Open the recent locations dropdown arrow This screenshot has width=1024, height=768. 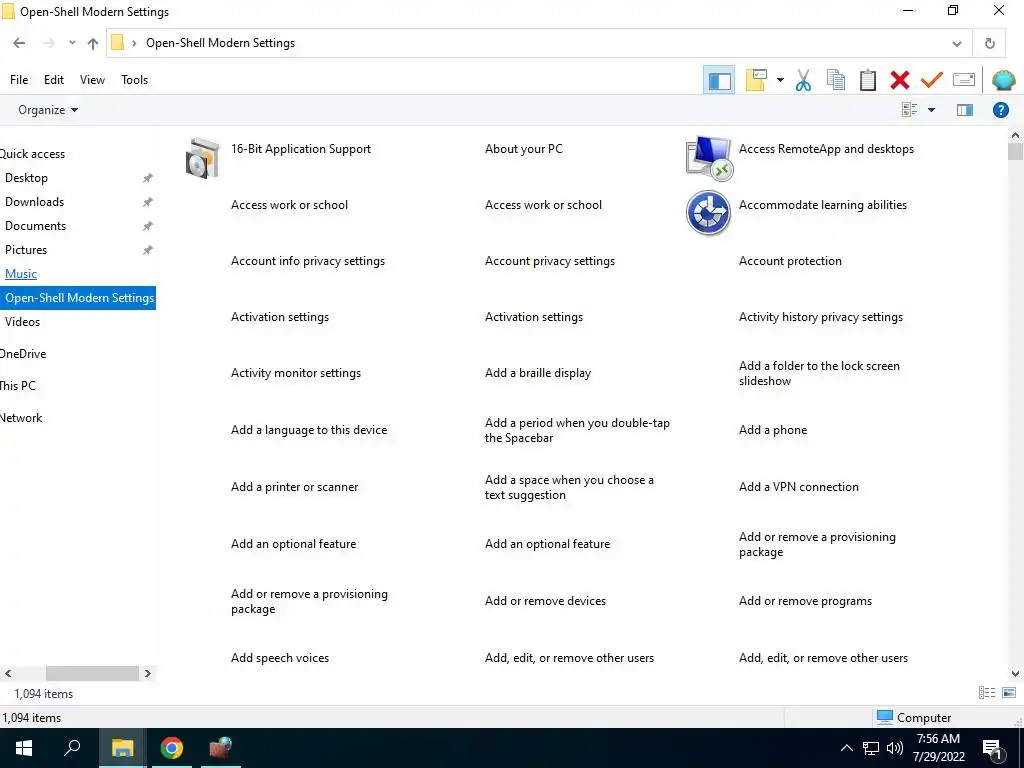tap(72, 43)
